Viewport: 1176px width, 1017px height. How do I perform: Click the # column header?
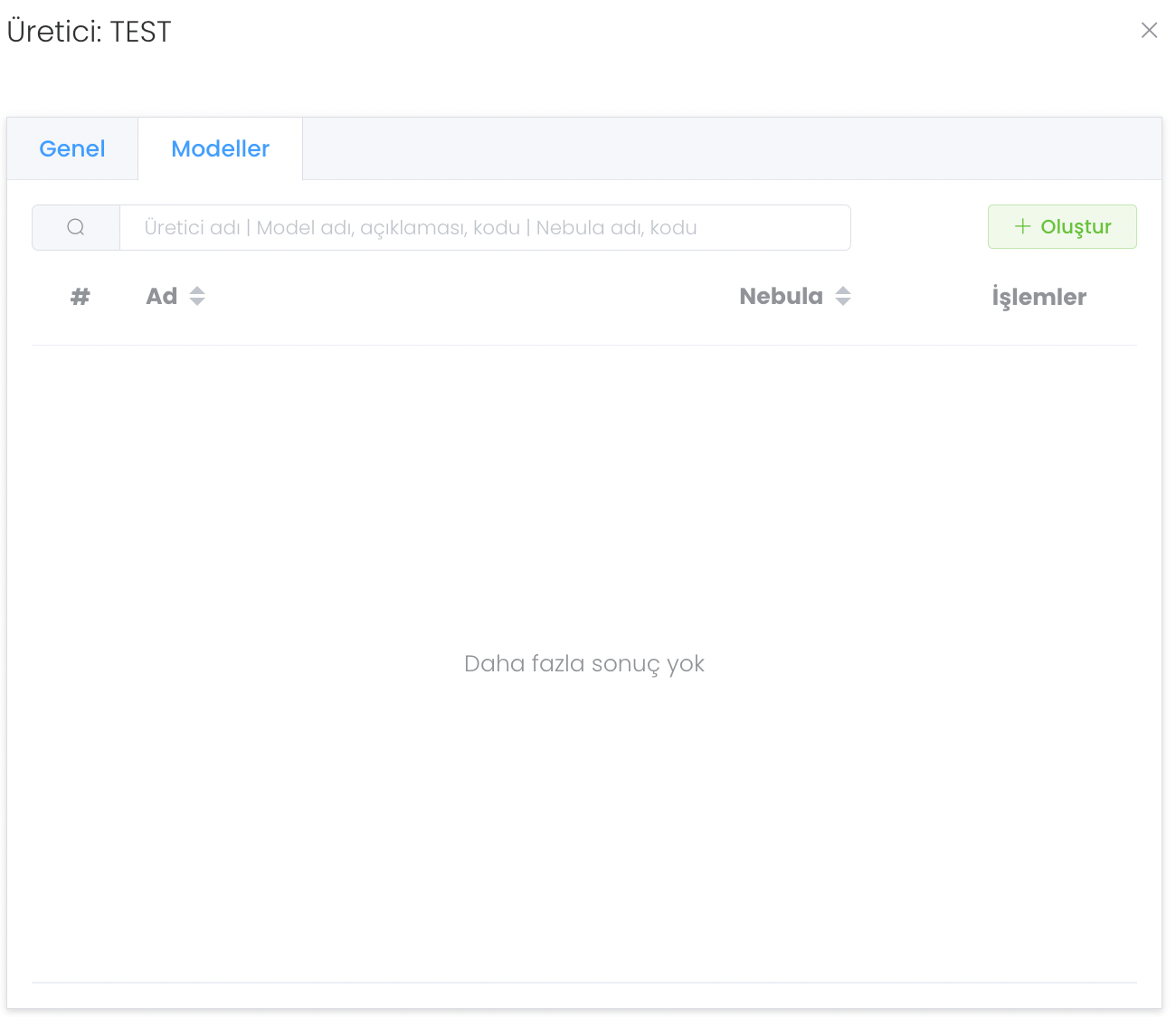click(81, 296)
